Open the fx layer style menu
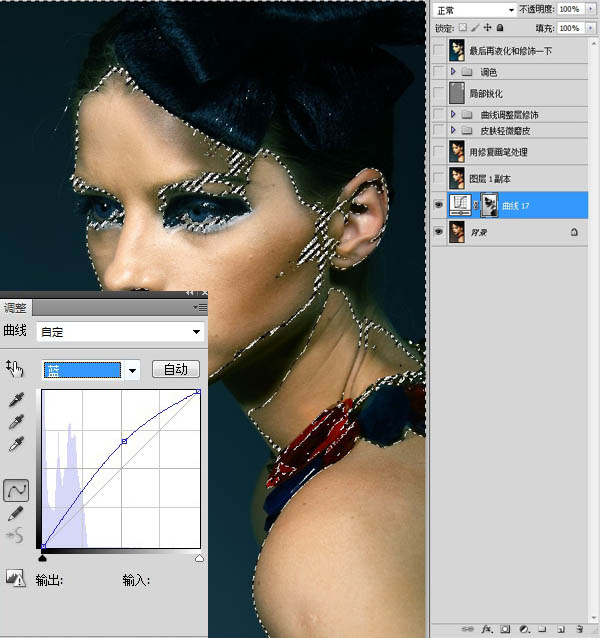This screenshot has width=600, height=638. 487,629
